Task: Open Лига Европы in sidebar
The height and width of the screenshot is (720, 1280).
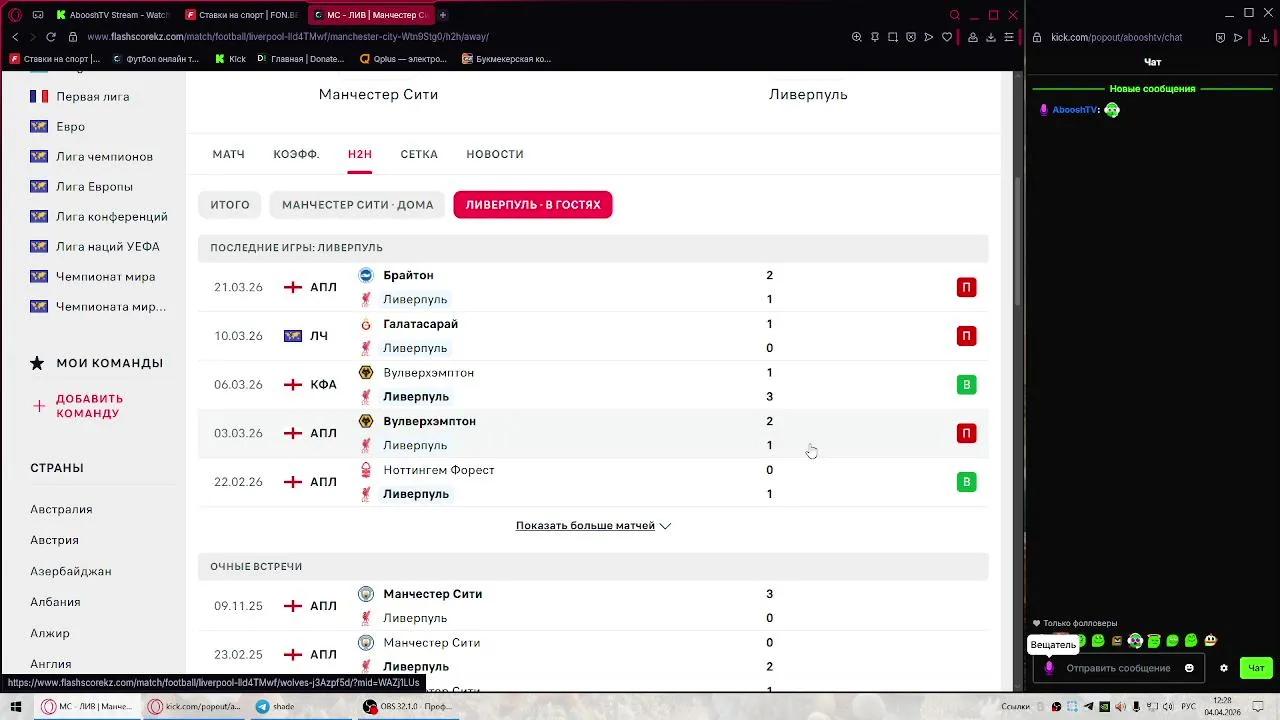Action: tap(94, 187)
